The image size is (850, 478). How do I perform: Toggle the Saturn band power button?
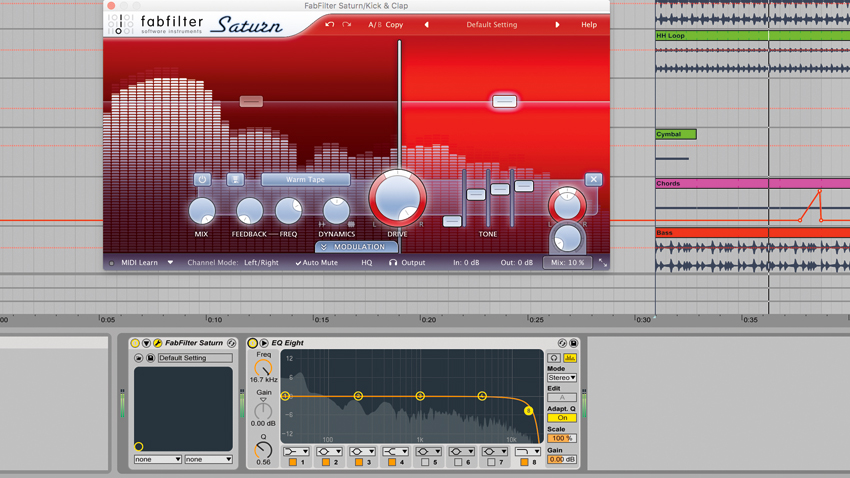[202, 179]
